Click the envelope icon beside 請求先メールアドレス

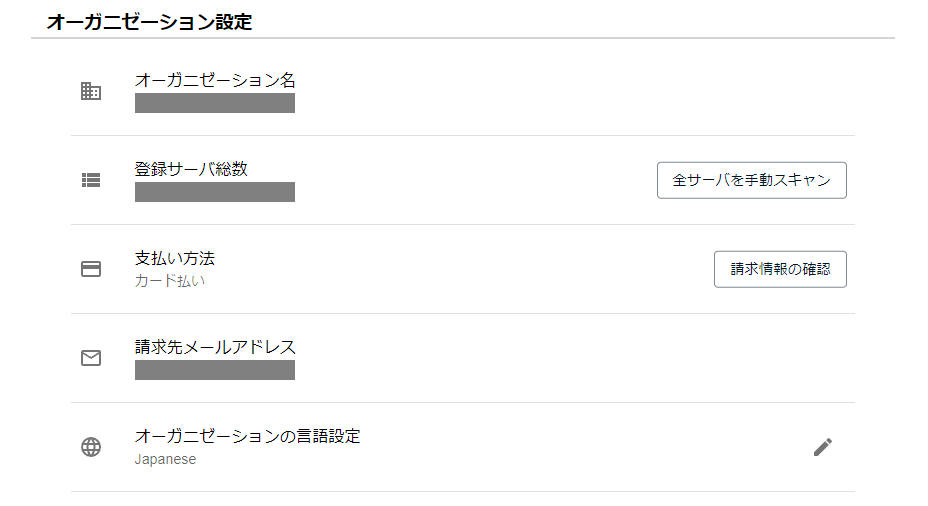click(x=91, y=358)
